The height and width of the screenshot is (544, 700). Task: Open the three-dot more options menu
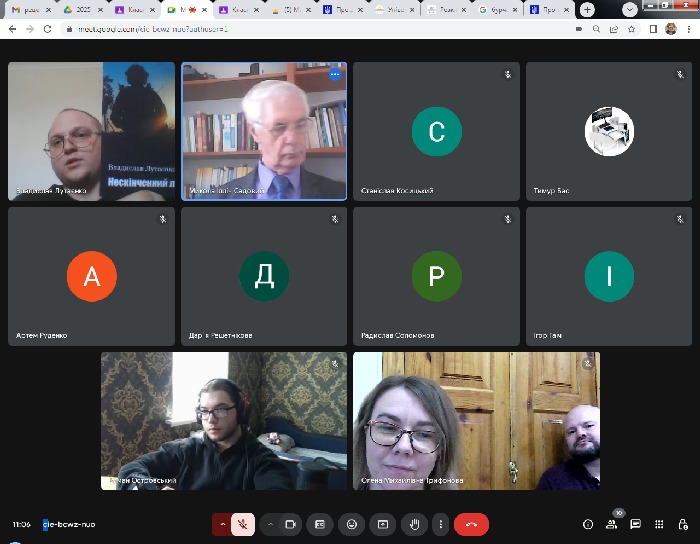pos(439,524)
